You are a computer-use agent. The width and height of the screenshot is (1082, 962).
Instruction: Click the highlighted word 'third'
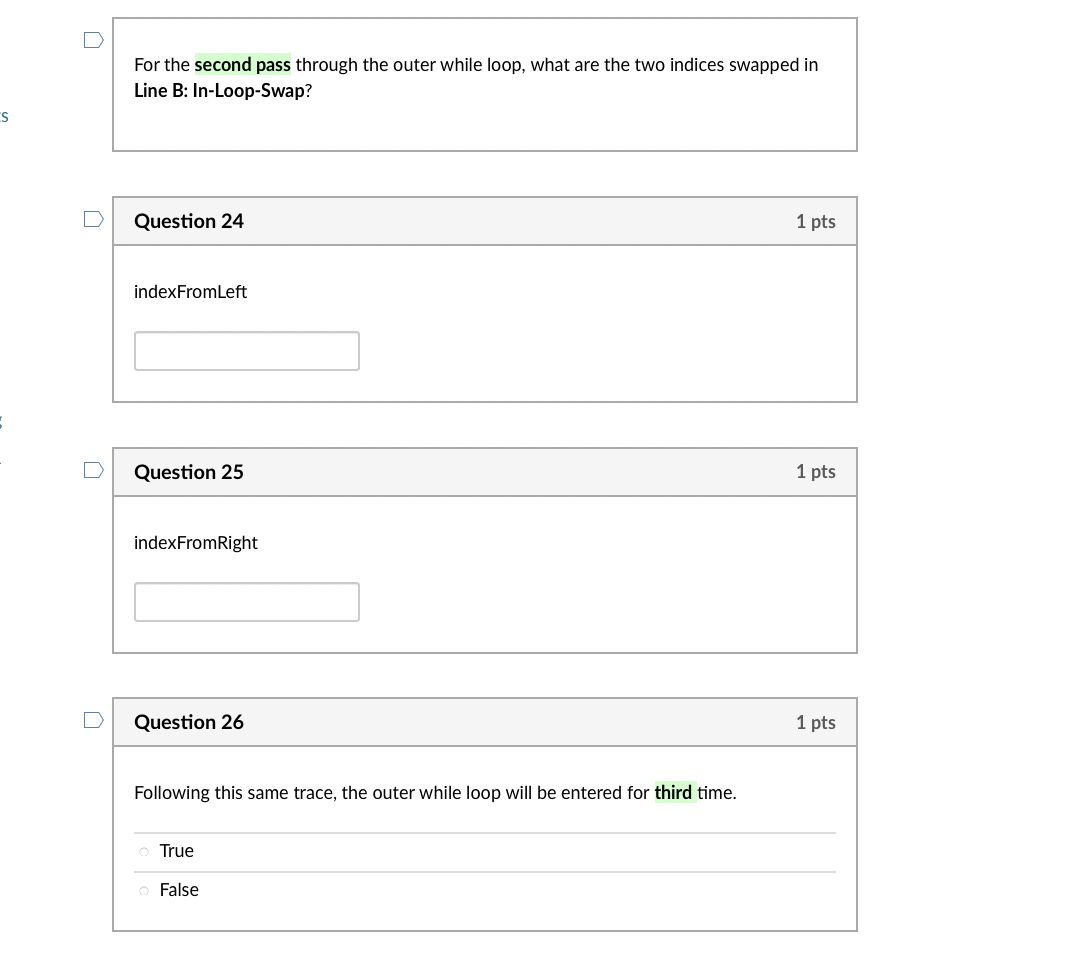673,792
